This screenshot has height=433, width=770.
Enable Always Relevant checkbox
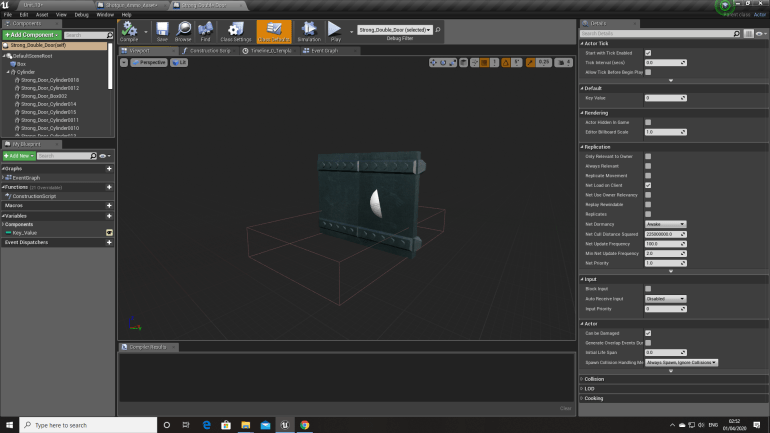(x=648, y=166)
